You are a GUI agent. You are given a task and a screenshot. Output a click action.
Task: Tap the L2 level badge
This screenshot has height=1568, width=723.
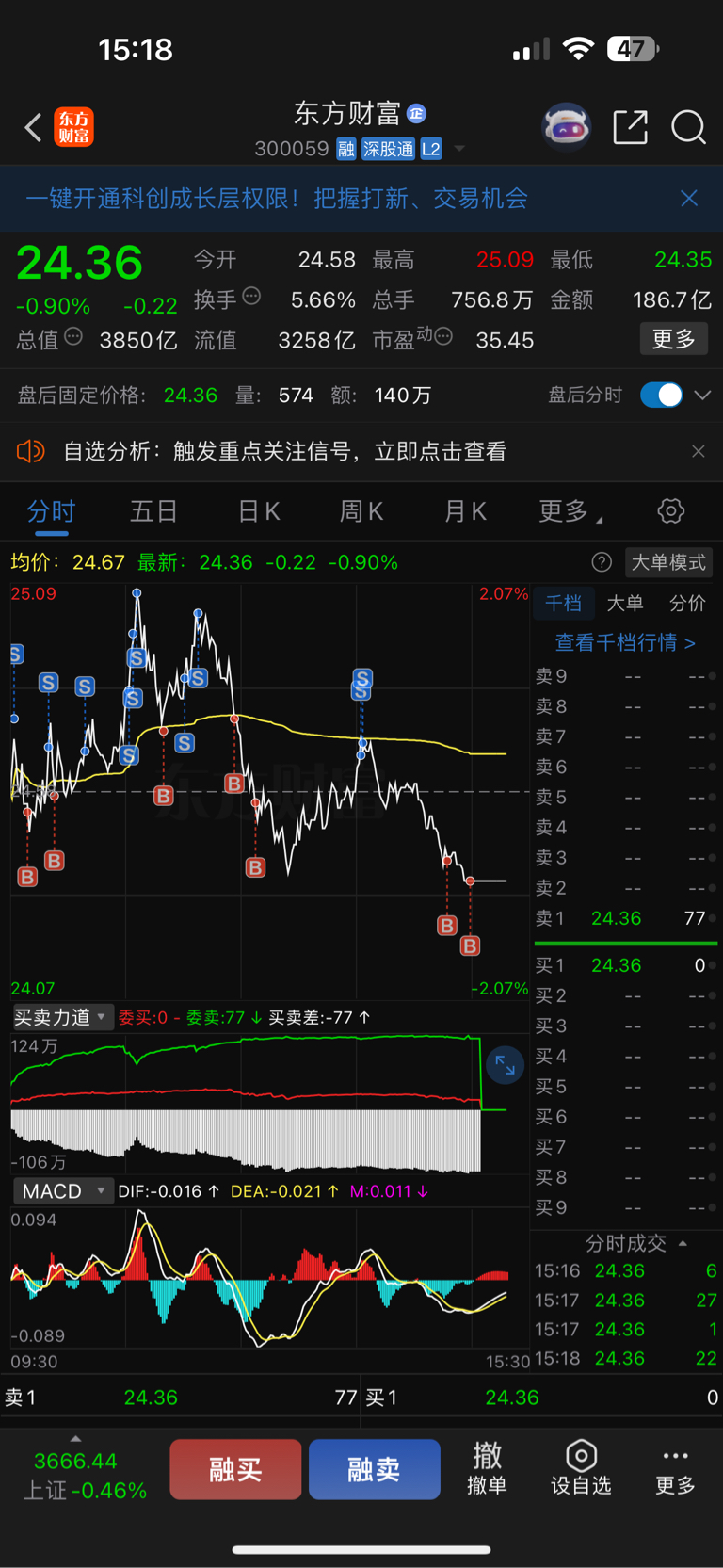[x=431, y=149]
